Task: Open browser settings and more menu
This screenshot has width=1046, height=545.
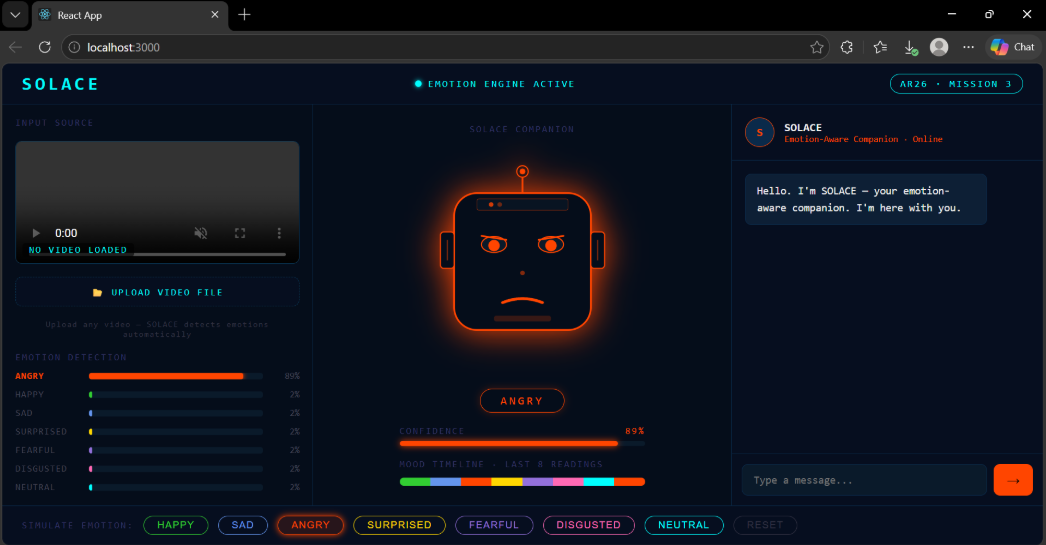Action: pyautogui.click(x=969, y=47)
